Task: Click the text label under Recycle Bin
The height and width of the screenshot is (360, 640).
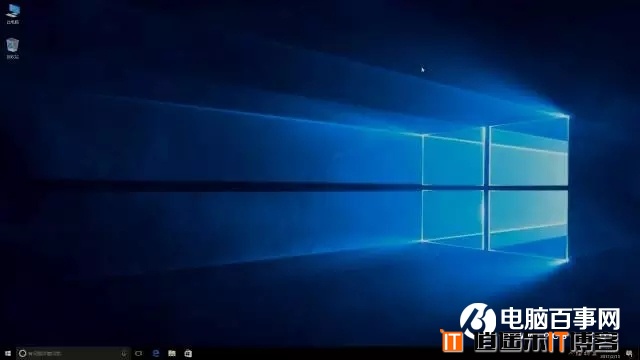Action: click(13, 57)
